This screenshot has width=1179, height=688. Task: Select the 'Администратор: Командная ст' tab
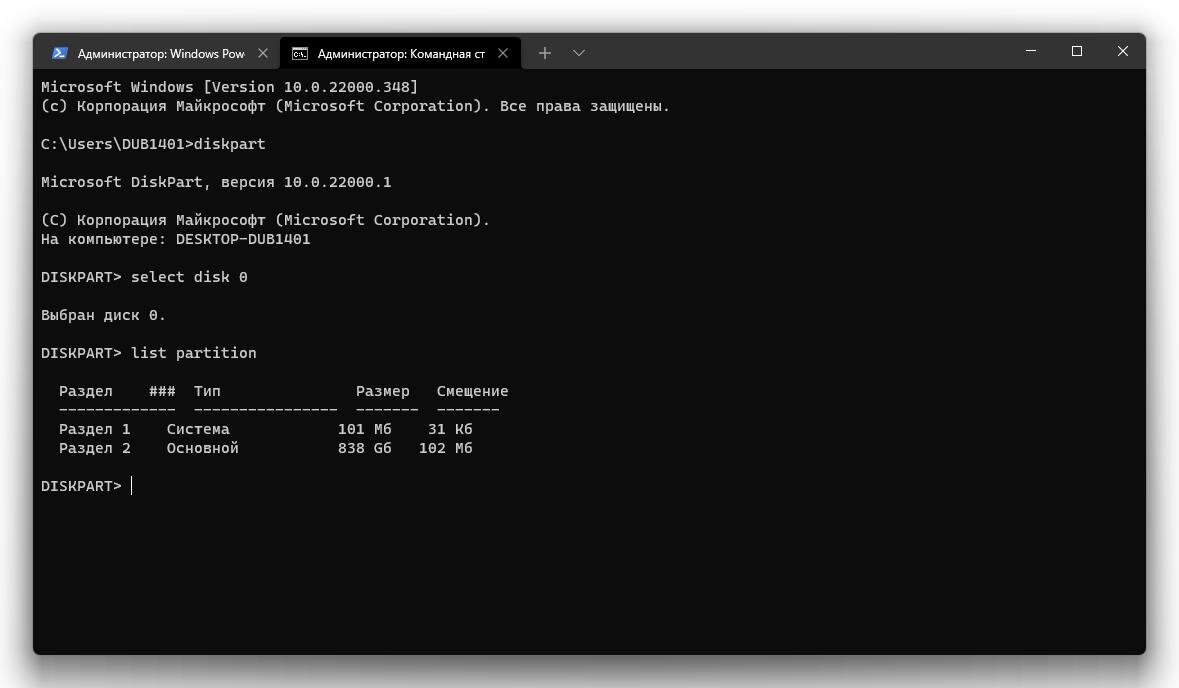click(400, 53)
